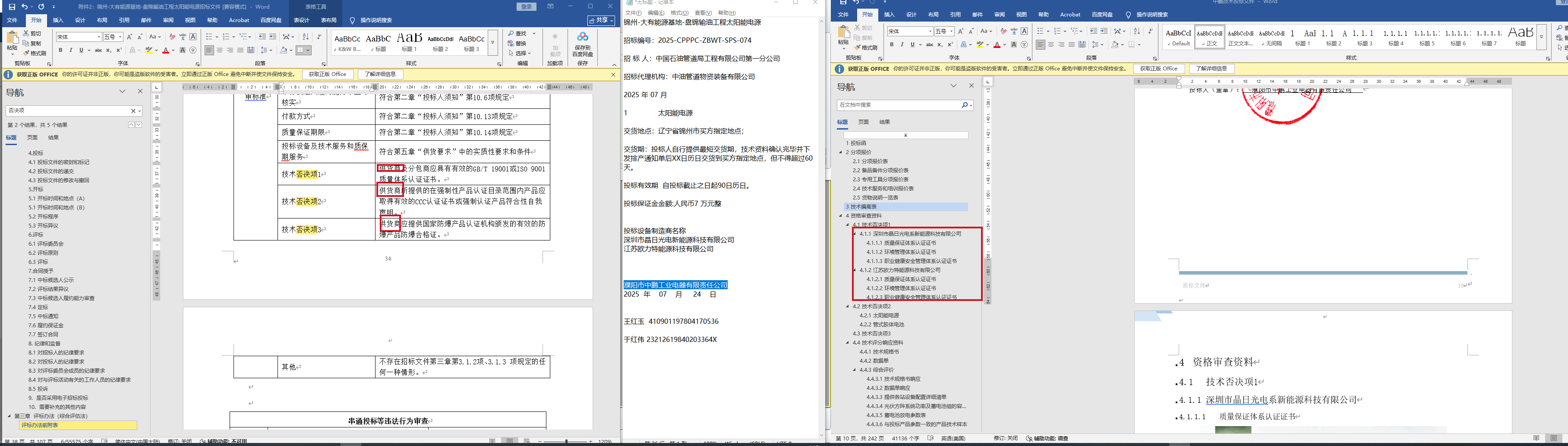Click 获取正版 Office in right Word banner
Screen dimensions: 1568x446
(1159, 69)
